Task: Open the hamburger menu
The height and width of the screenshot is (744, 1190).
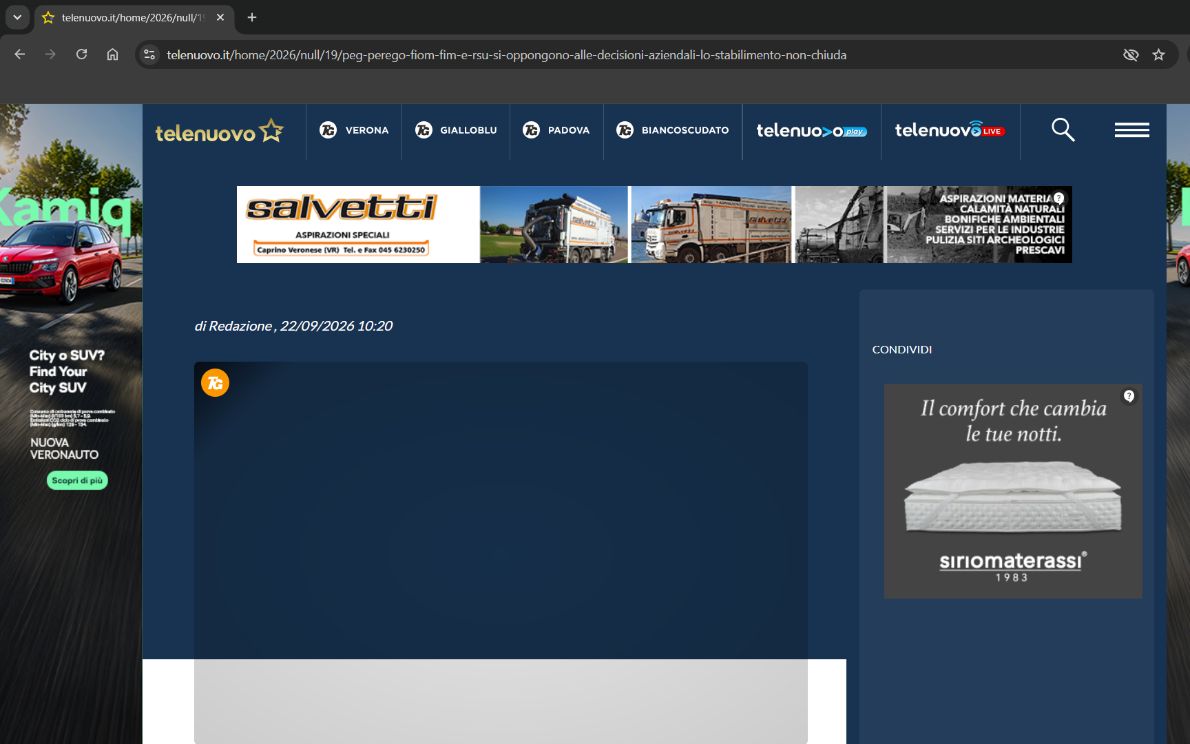Action: [x=1132, y=131]
